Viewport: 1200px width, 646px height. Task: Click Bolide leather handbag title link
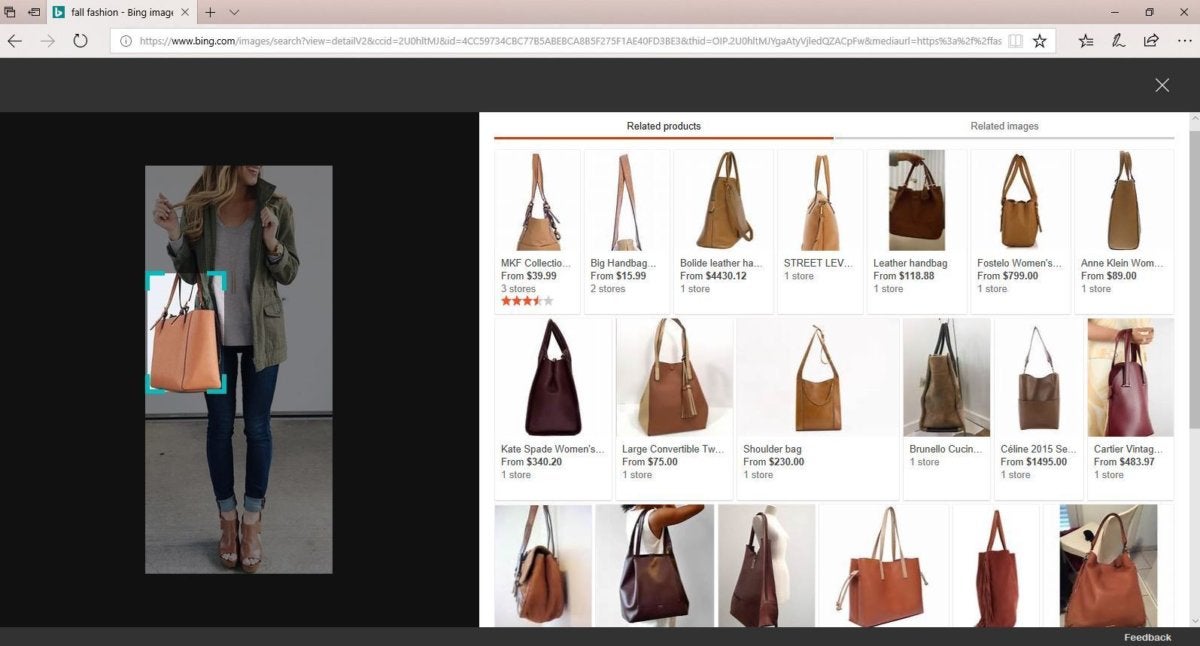click(x=721, y=263)
